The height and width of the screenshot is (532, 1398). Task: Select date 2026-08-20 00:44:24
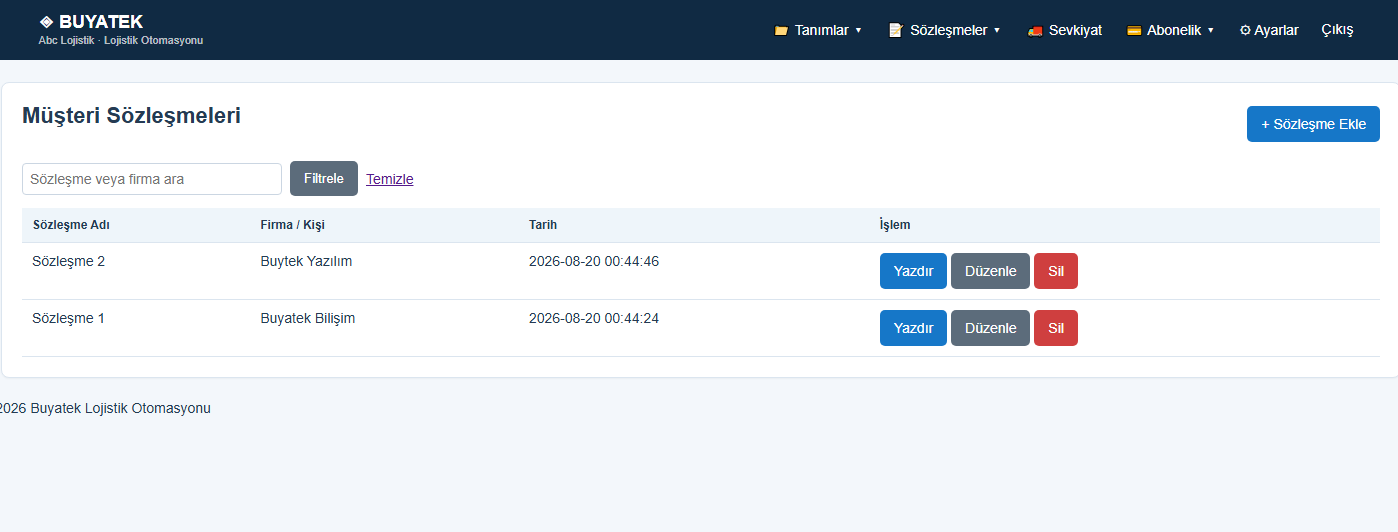tap(594, 318)
